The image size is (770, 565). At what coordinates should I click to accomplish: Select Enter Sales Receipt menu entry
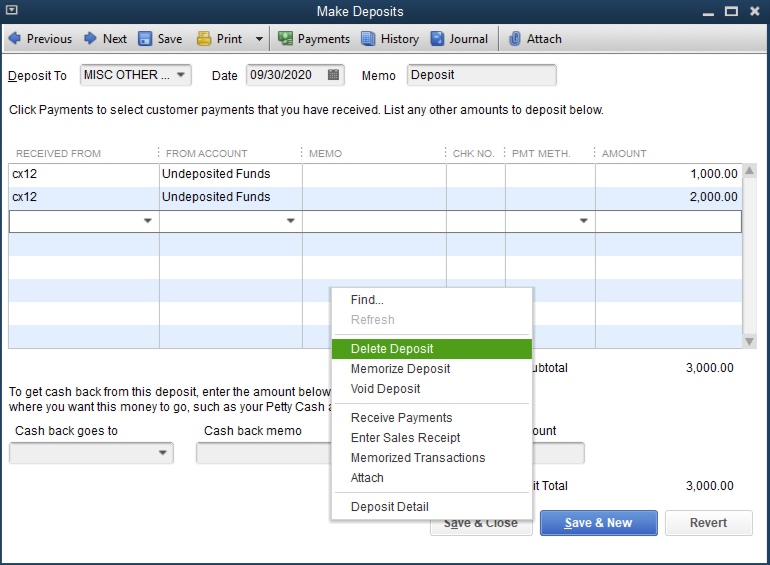point(432,438)
